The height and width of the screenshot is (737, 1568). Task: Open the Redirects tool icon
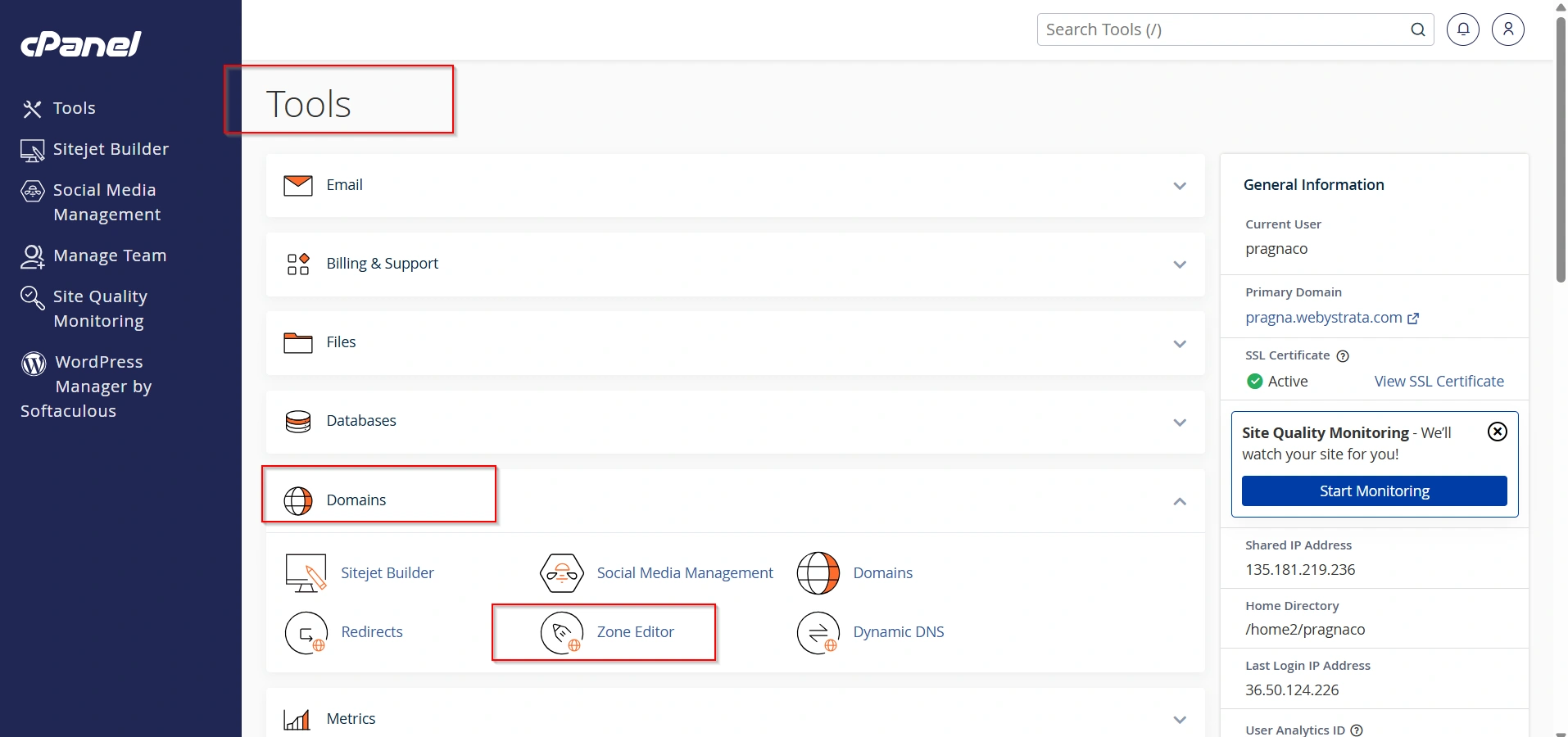tap(306, 633)
